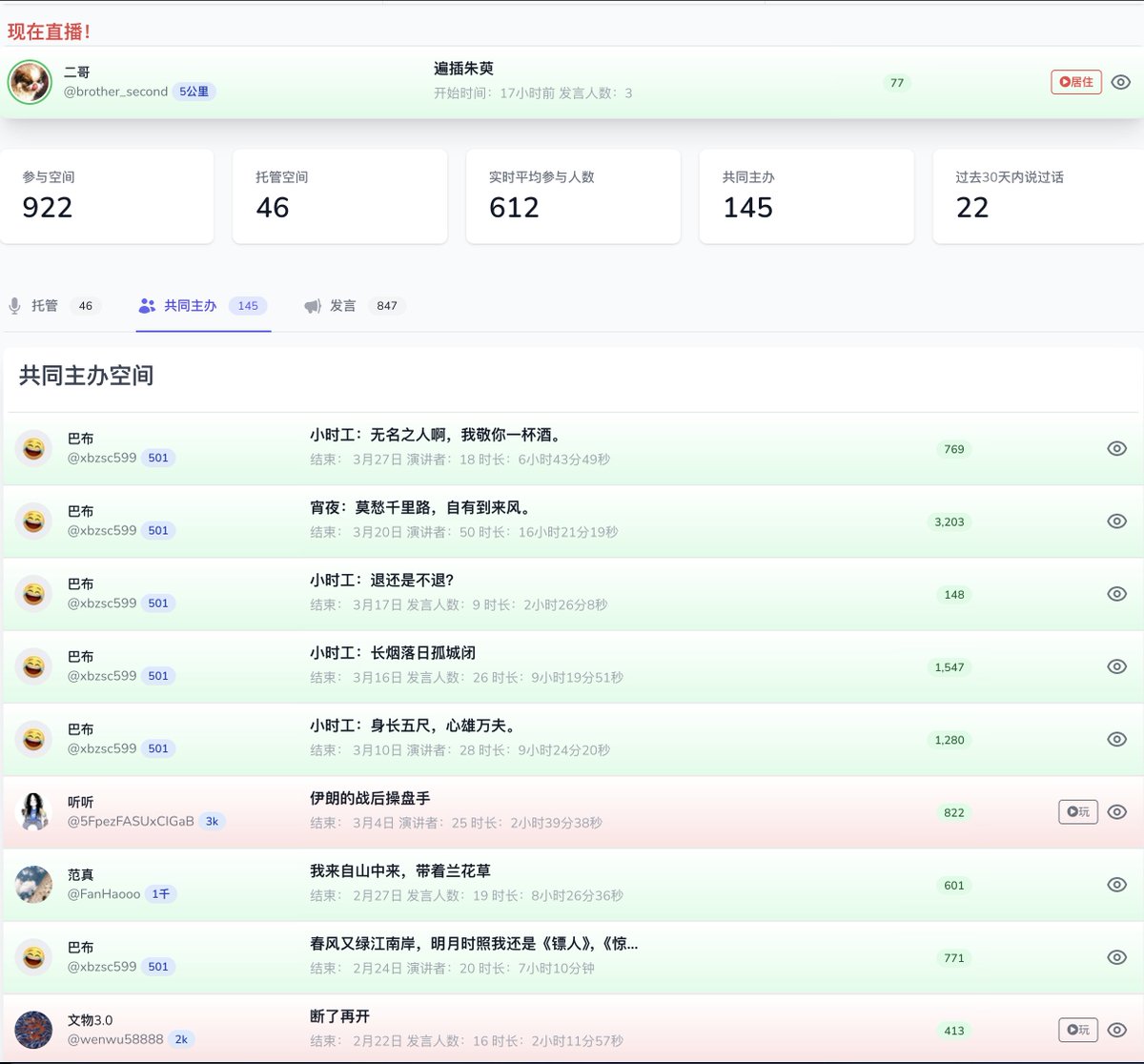Click the 847 count on the 发言 tab
The height and width of the screenshot is (1064, 1144).
387,306
